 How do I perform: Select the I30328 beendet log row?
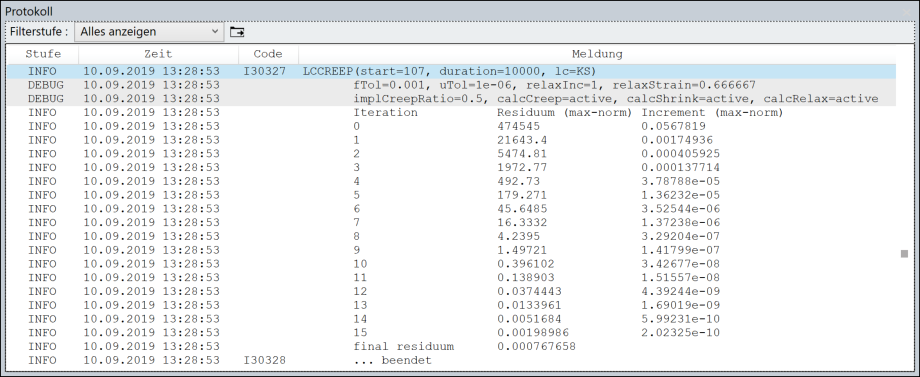(452, 361)
